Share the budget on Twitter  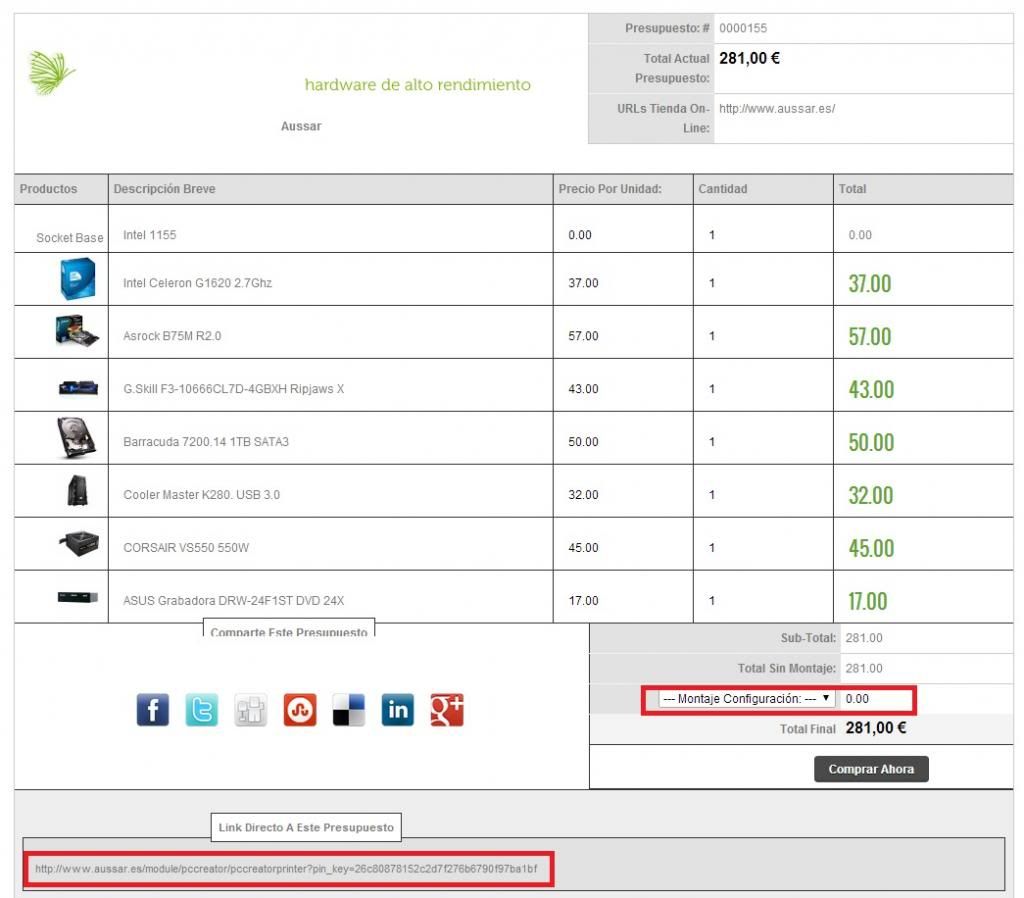click(202, 709)
